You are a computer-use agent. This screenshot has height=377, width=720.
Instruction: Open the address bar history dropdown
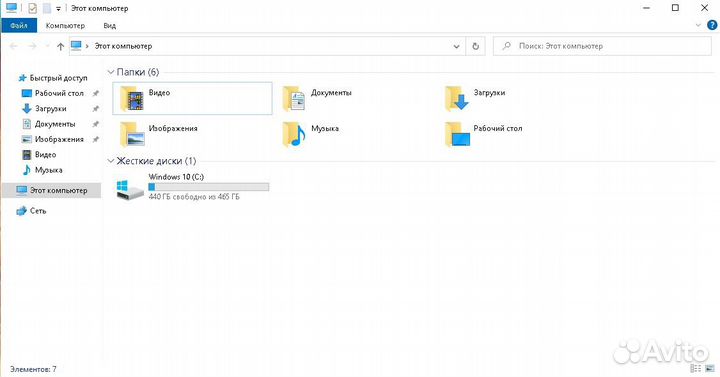point(456,46)
